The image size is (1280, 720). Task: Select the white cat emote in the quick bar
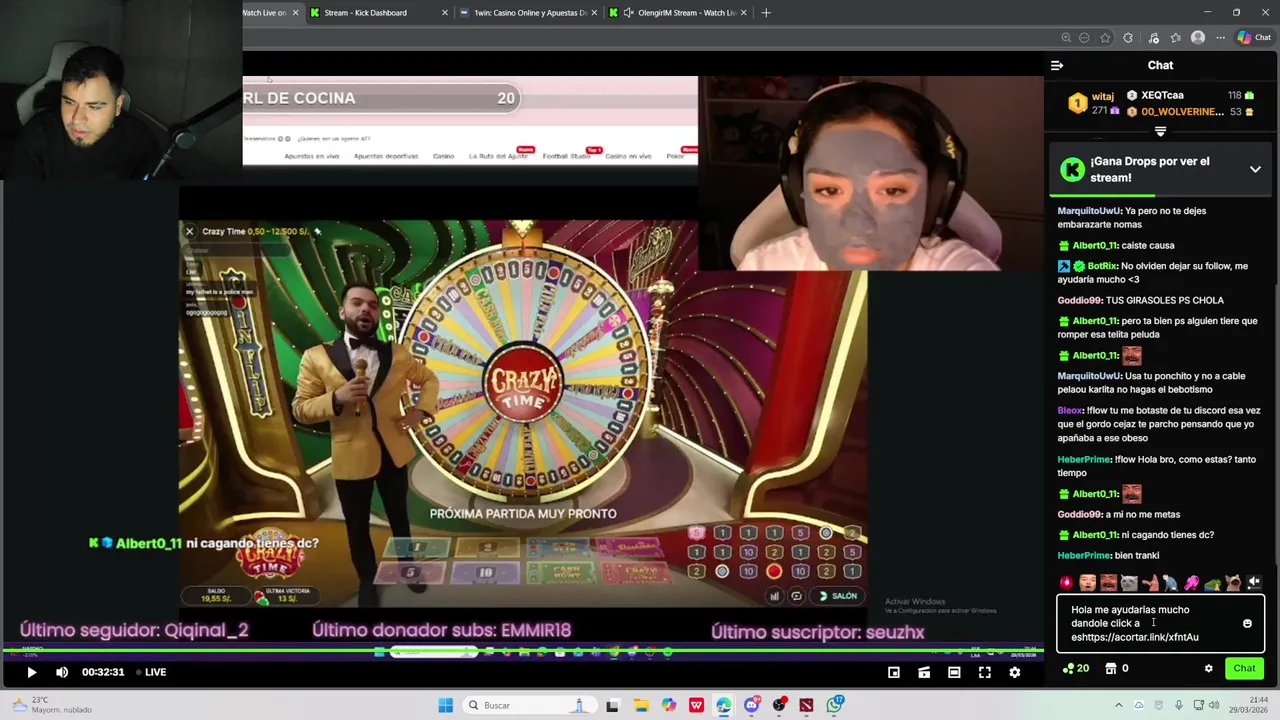tap(1129, 582)
